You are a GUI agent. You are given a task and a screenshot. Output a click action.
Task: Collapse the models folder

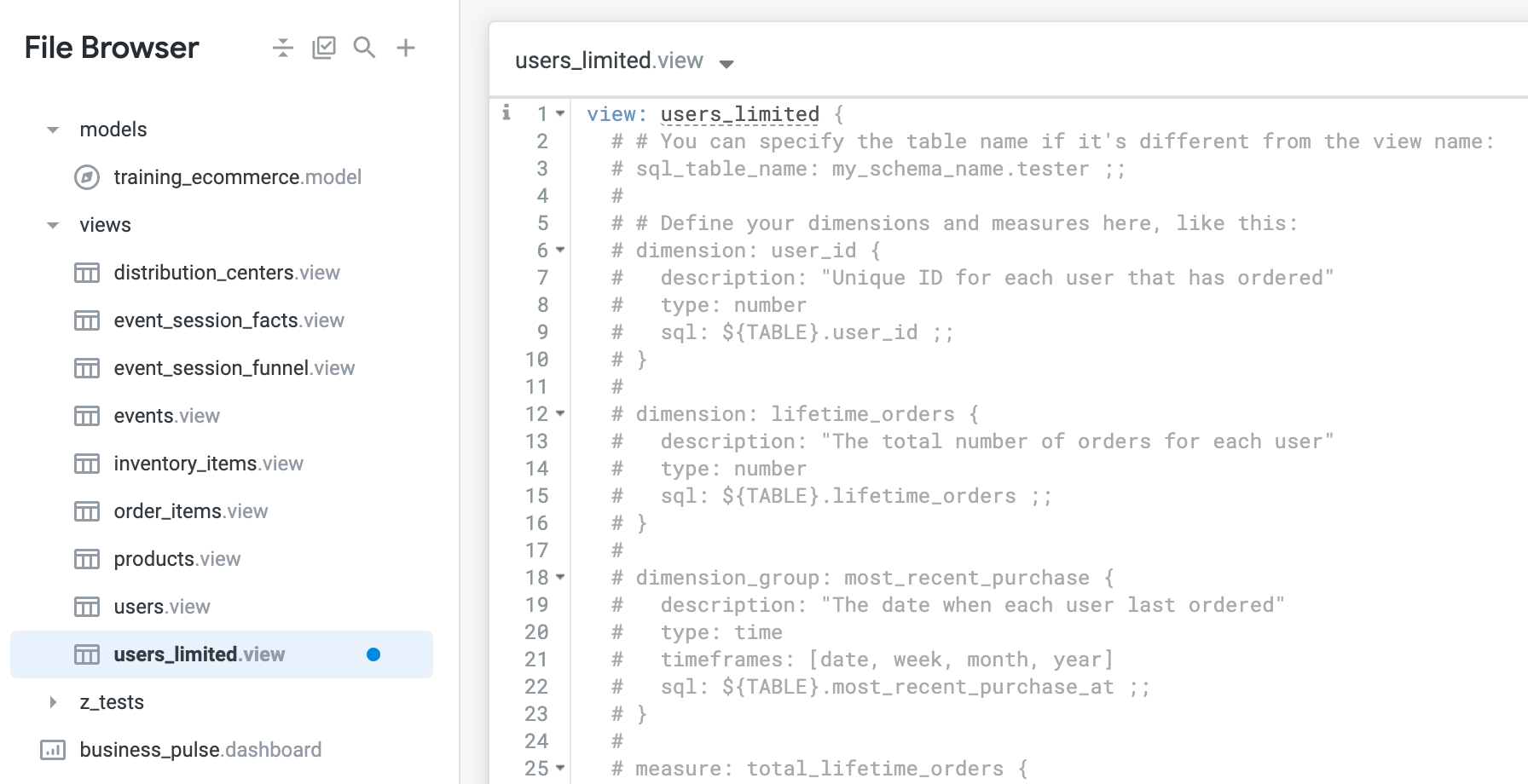pos(53,130)
